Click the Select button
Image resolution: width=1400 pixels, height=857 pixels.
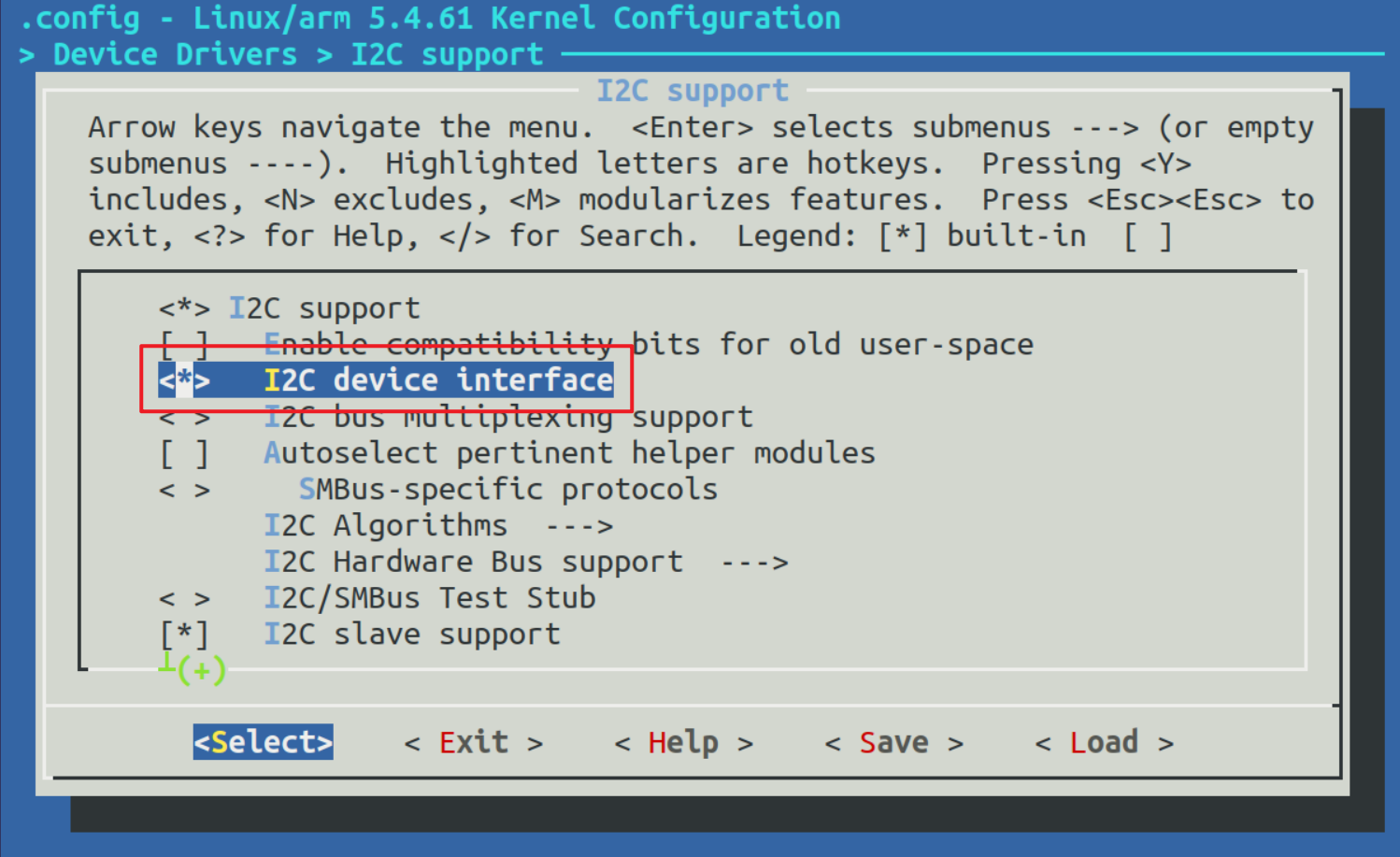[x=263, y=742]
